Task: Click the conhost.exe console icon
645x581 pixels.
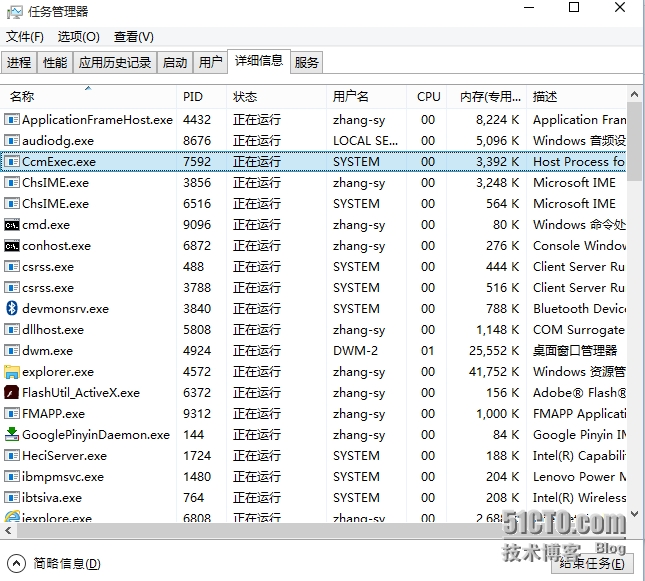Action: tap(12, 246)
